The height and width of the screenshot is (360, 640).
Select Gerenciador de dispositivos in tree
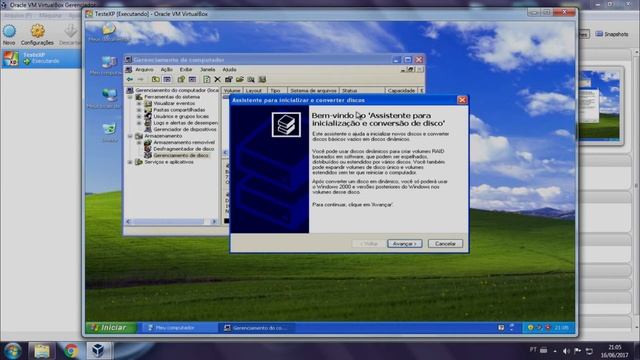(184, 129)
